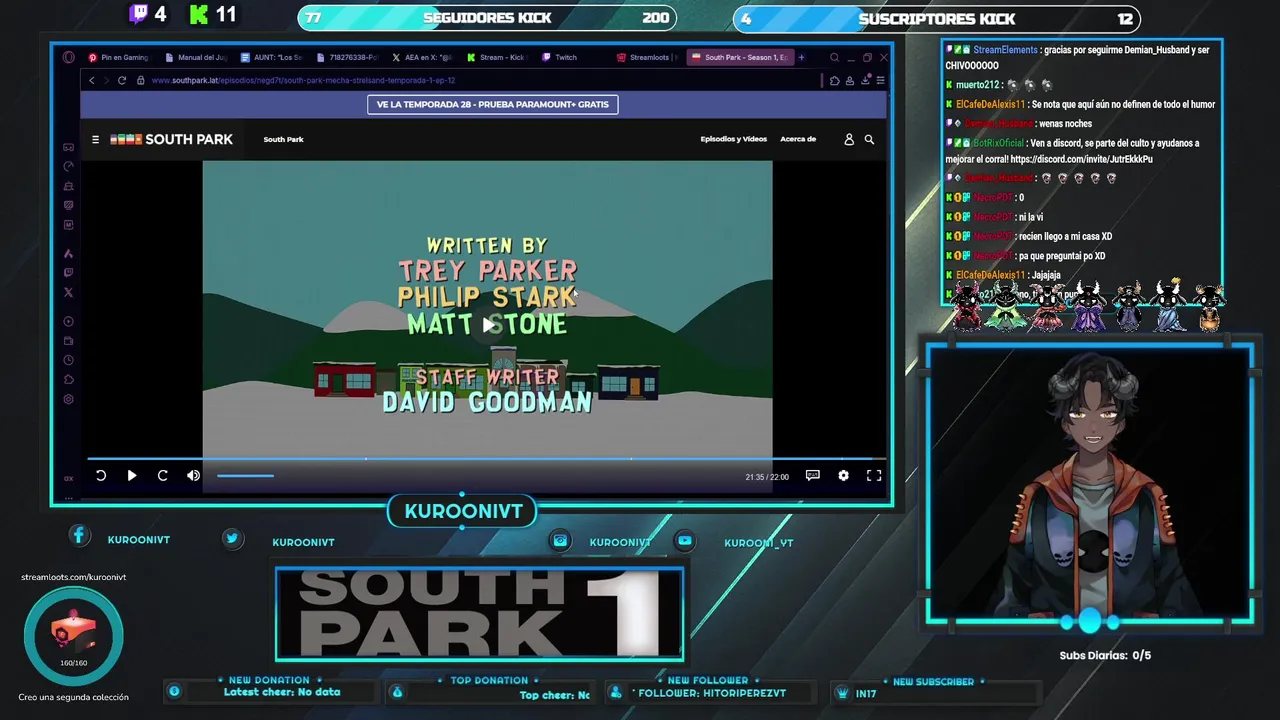Open a new browser tab
This screenshot has height=720, width=1280.
801,57
